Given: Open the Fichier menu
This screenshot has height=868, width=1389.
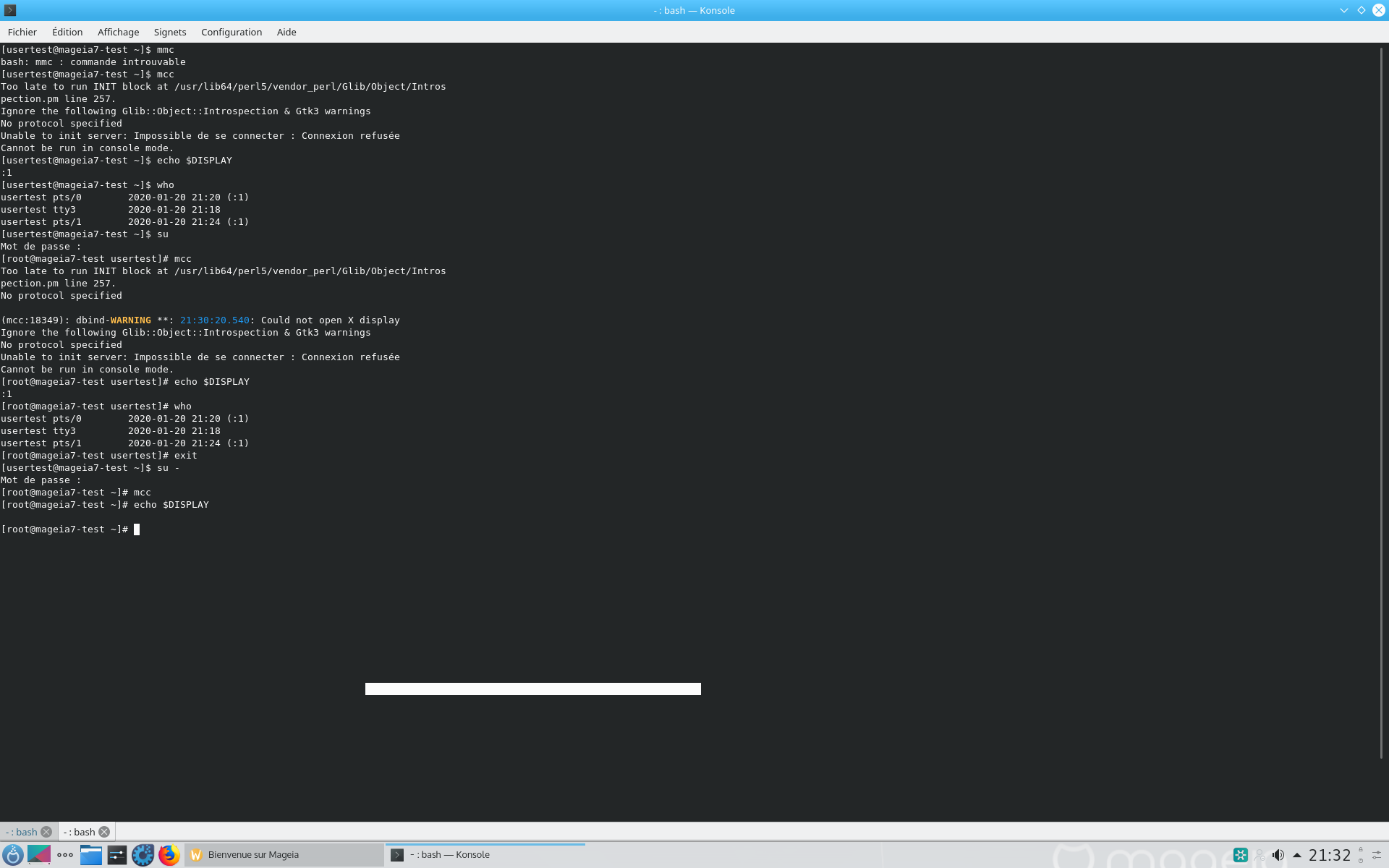Looking at the screenshot, I should coord(22,32).
